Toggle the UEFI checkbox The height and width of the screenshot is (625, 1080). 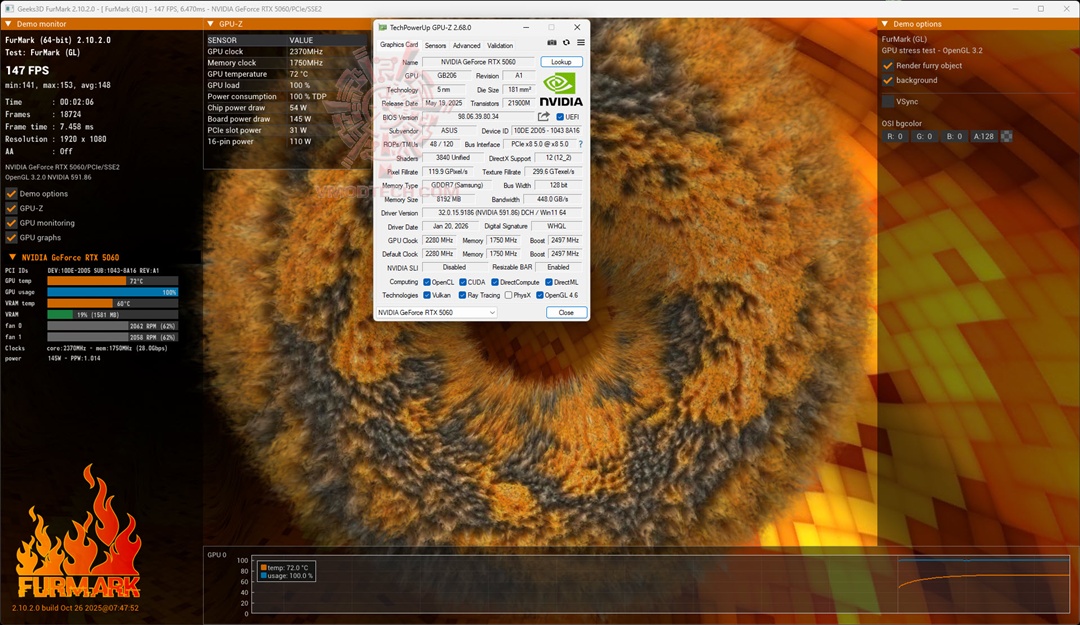[x=560, y=116]
